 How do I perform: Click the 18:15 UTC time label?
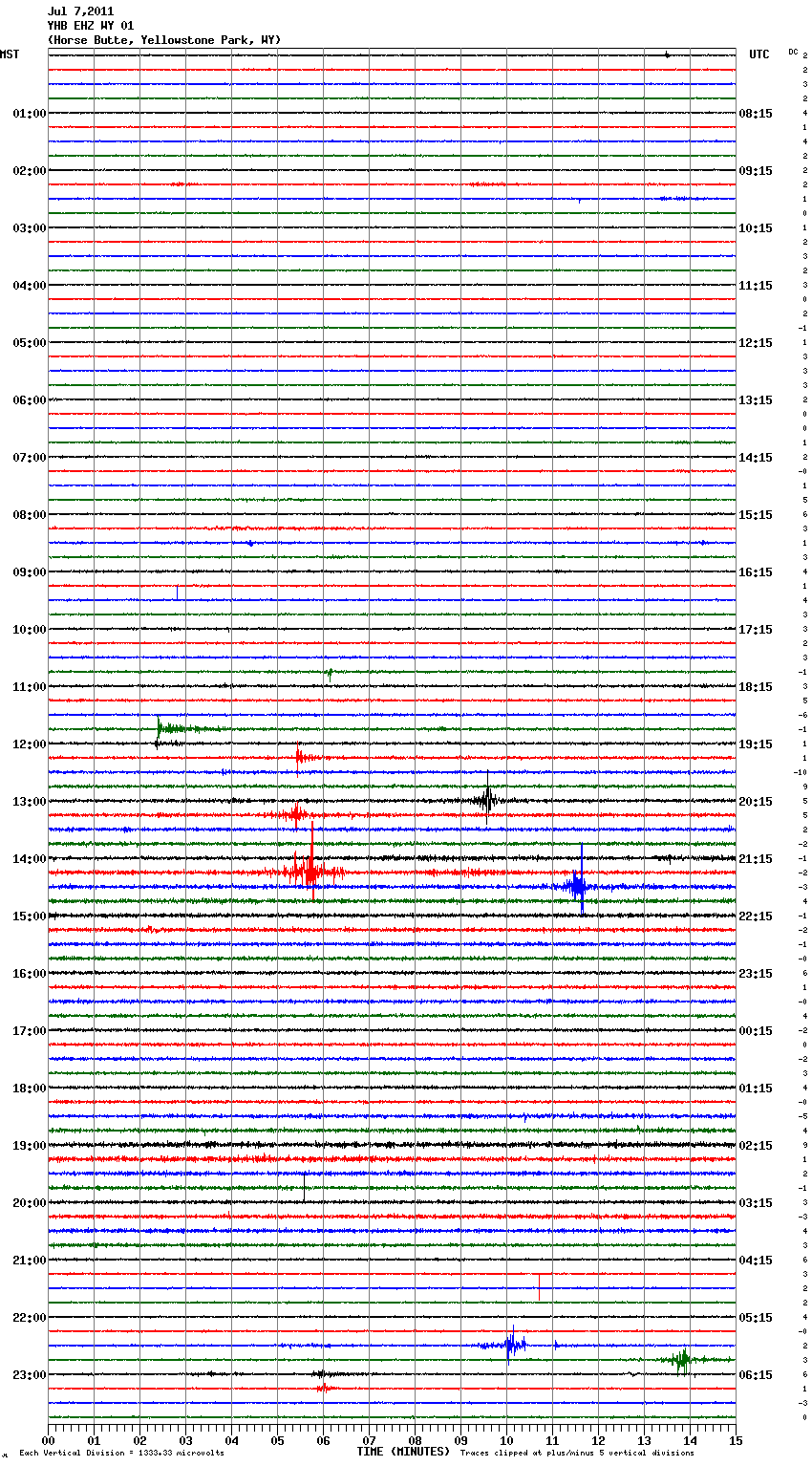756,687
